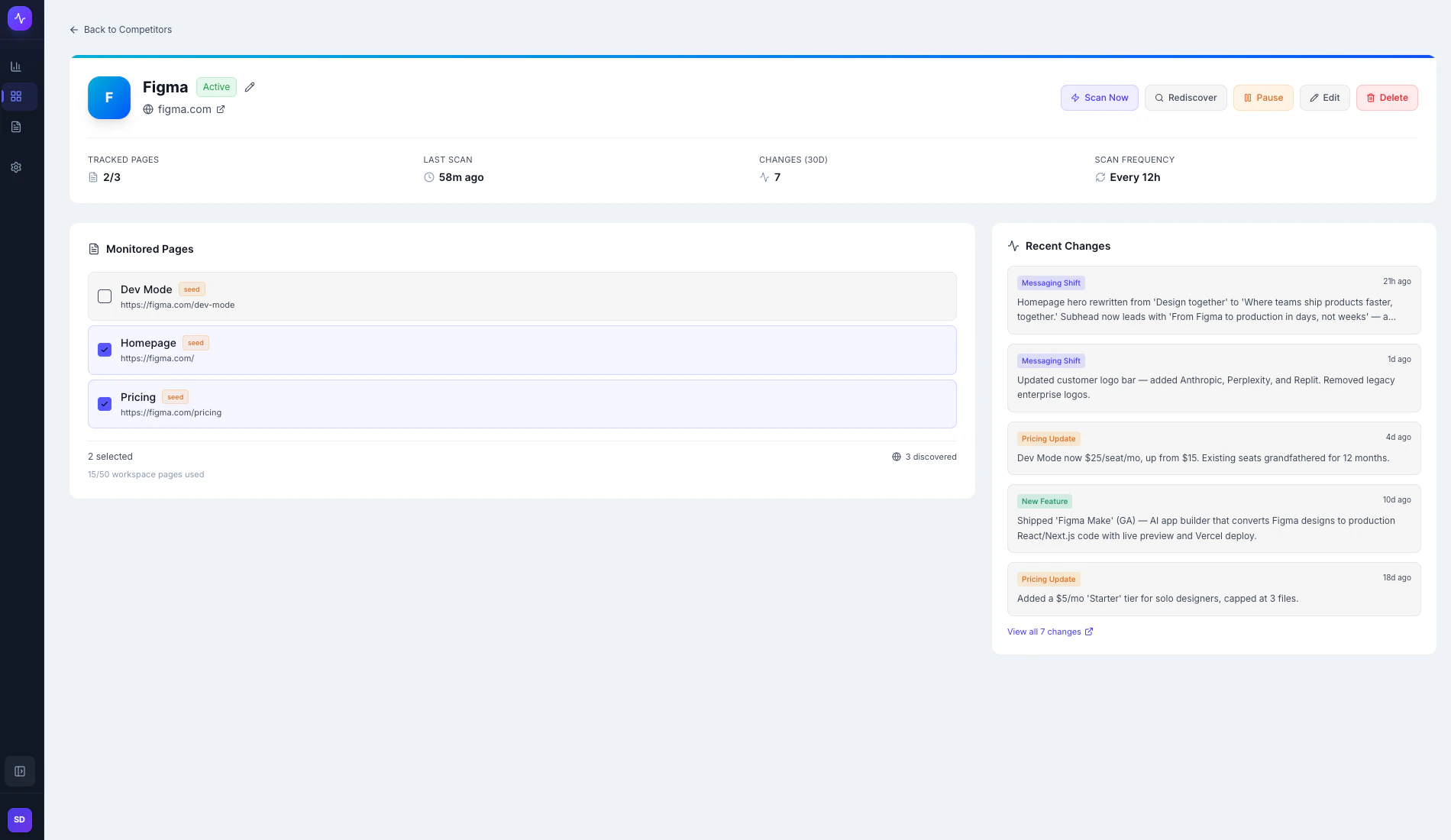The height and width of the screenshot is (840, 1451).
Task: Click the https://figma.com/ Homepage URL
Action: (x=157, y=358)
